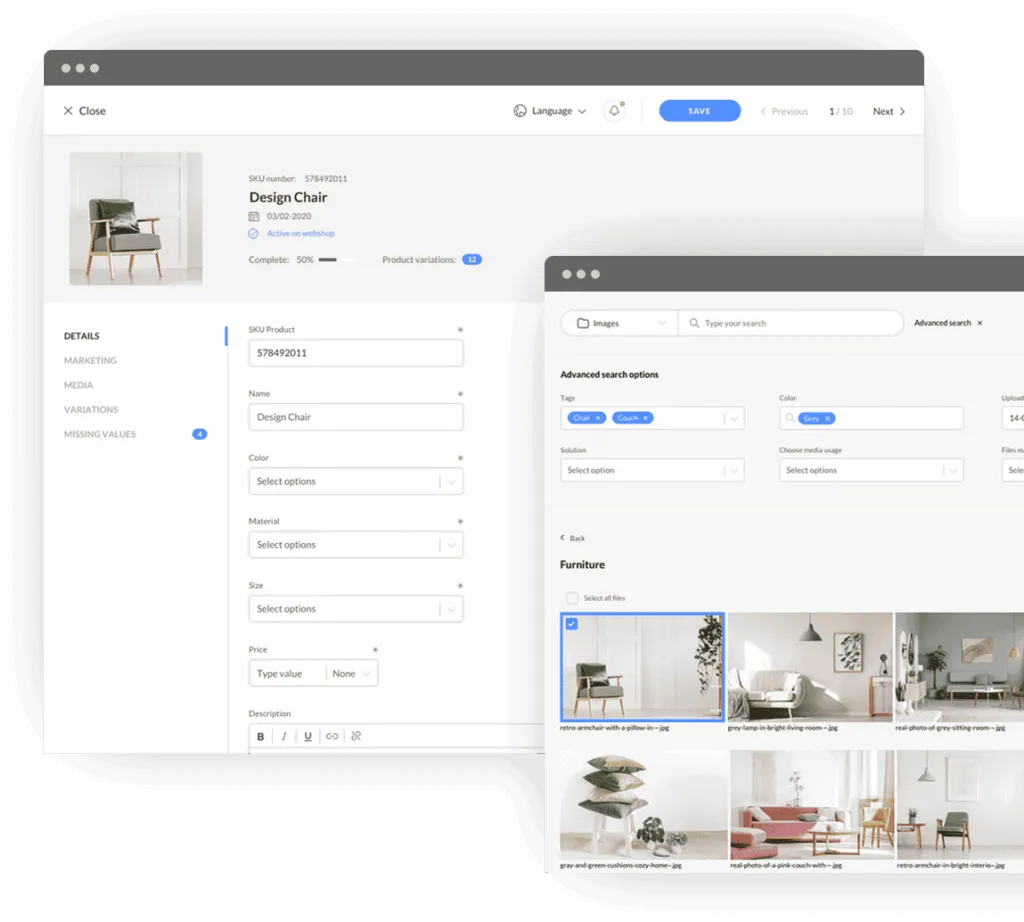
Task: Remove the Grey color filter
Action: (x=827, y=419)
